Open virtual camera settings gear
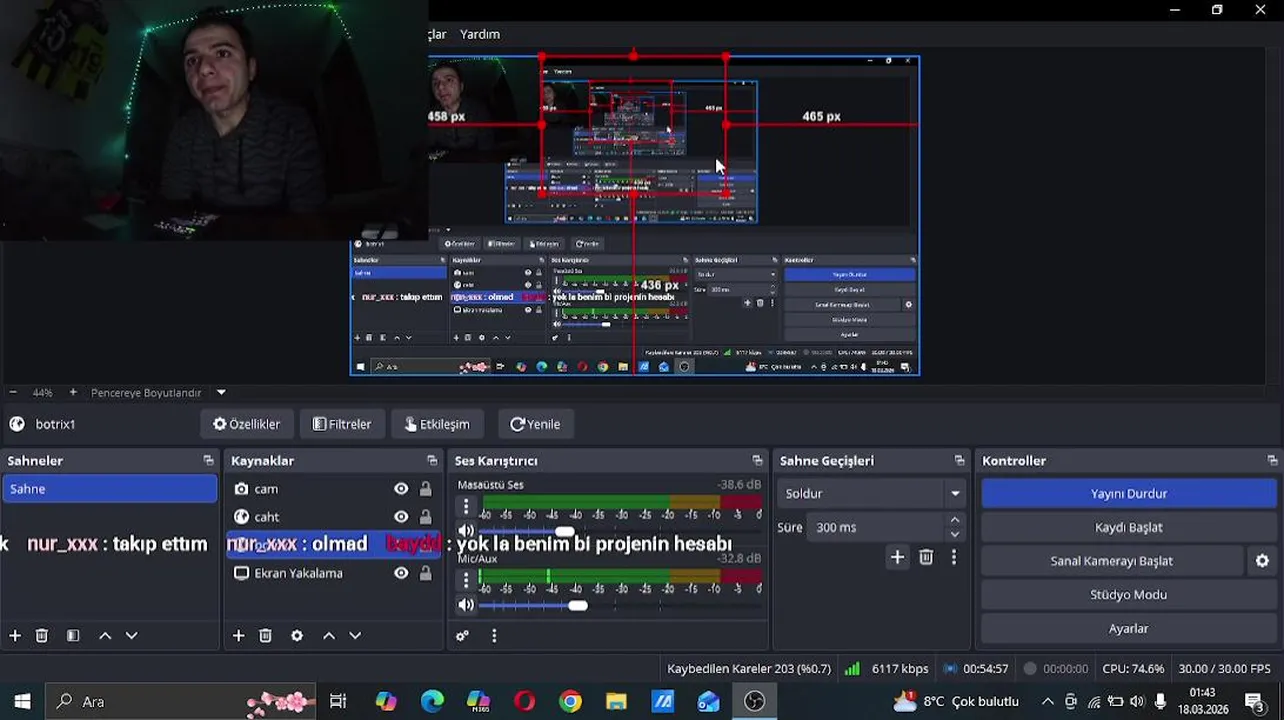This screenshot has width=1284, height=720. point(1262,561)
